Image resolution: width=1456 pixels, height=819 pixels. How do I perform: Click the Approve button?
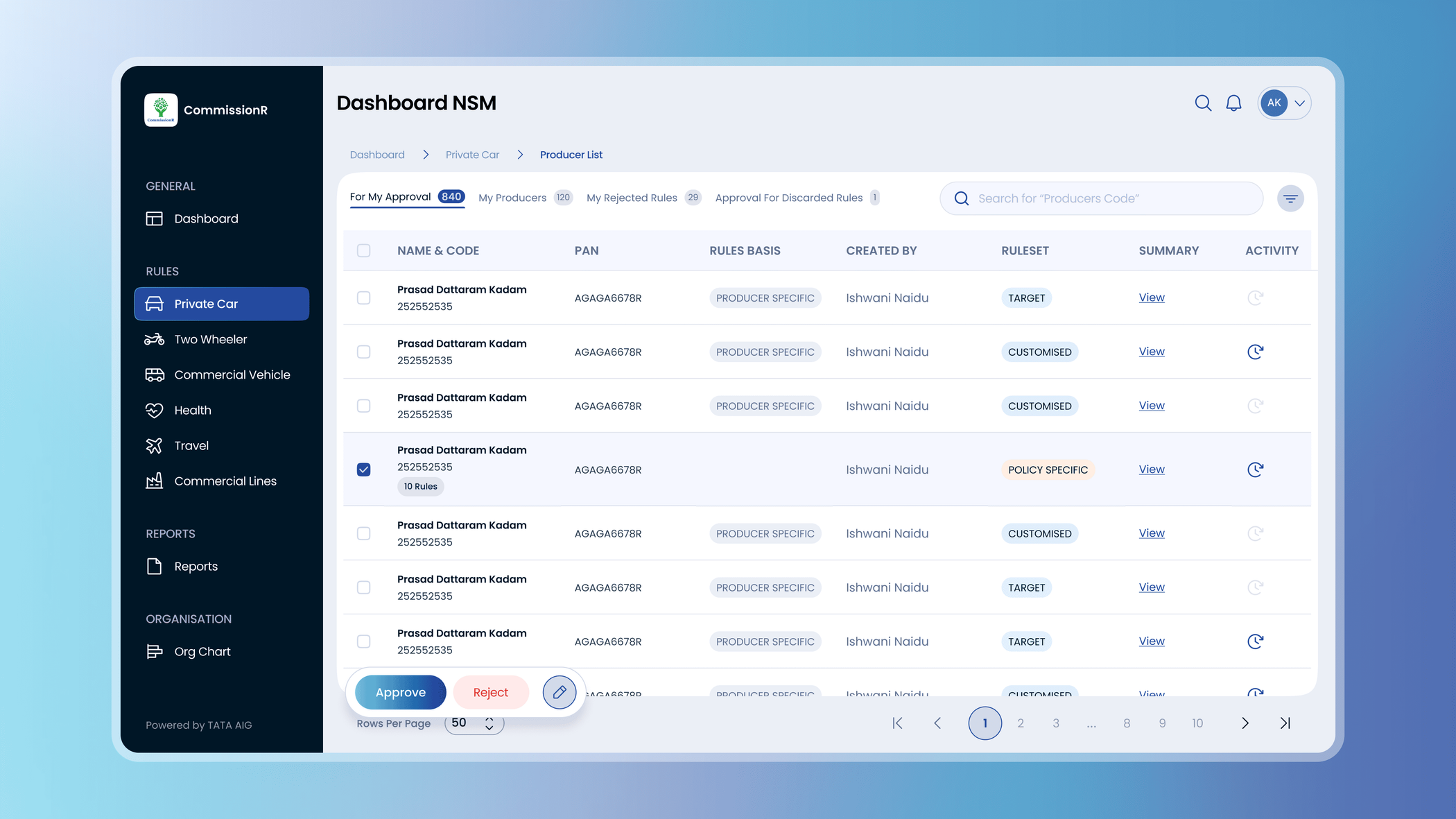pos(400,692)
